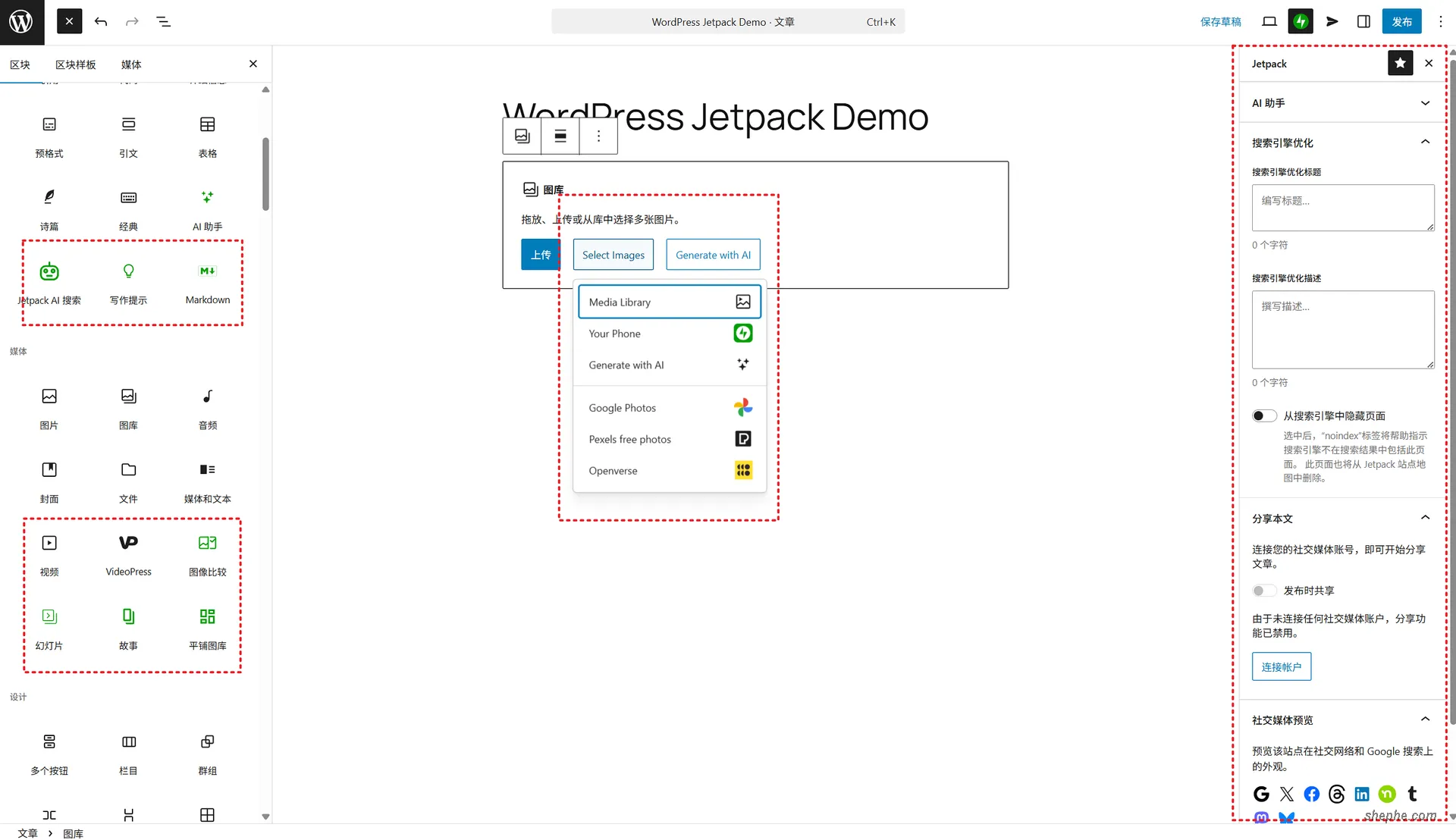Viewport: 1456px width, 840px height.
Task: Switch to the 区块样板 tab
Action: 76,64
